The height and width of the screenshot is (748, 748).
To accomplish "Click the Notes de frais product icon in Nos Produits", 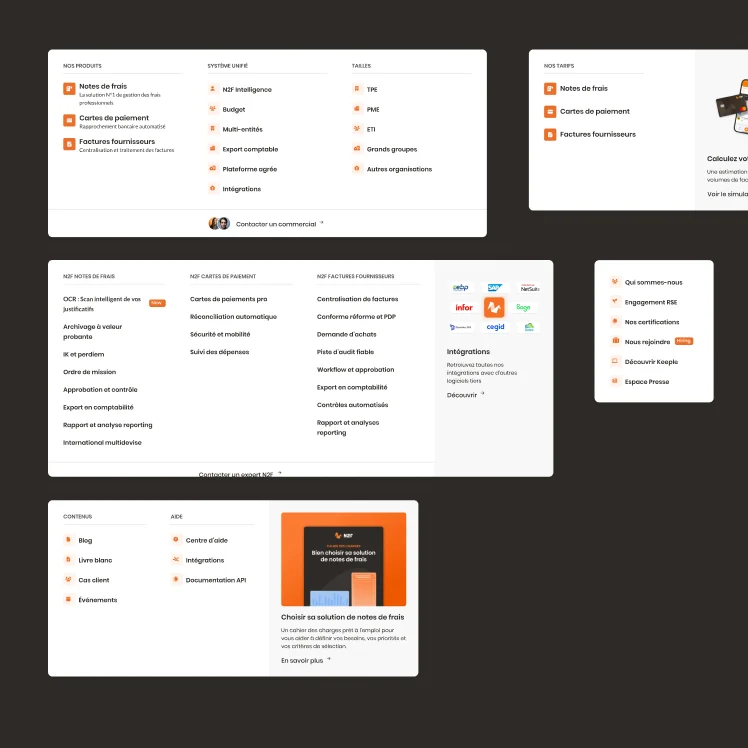I will pyautogui.click(x=69, y=89).
